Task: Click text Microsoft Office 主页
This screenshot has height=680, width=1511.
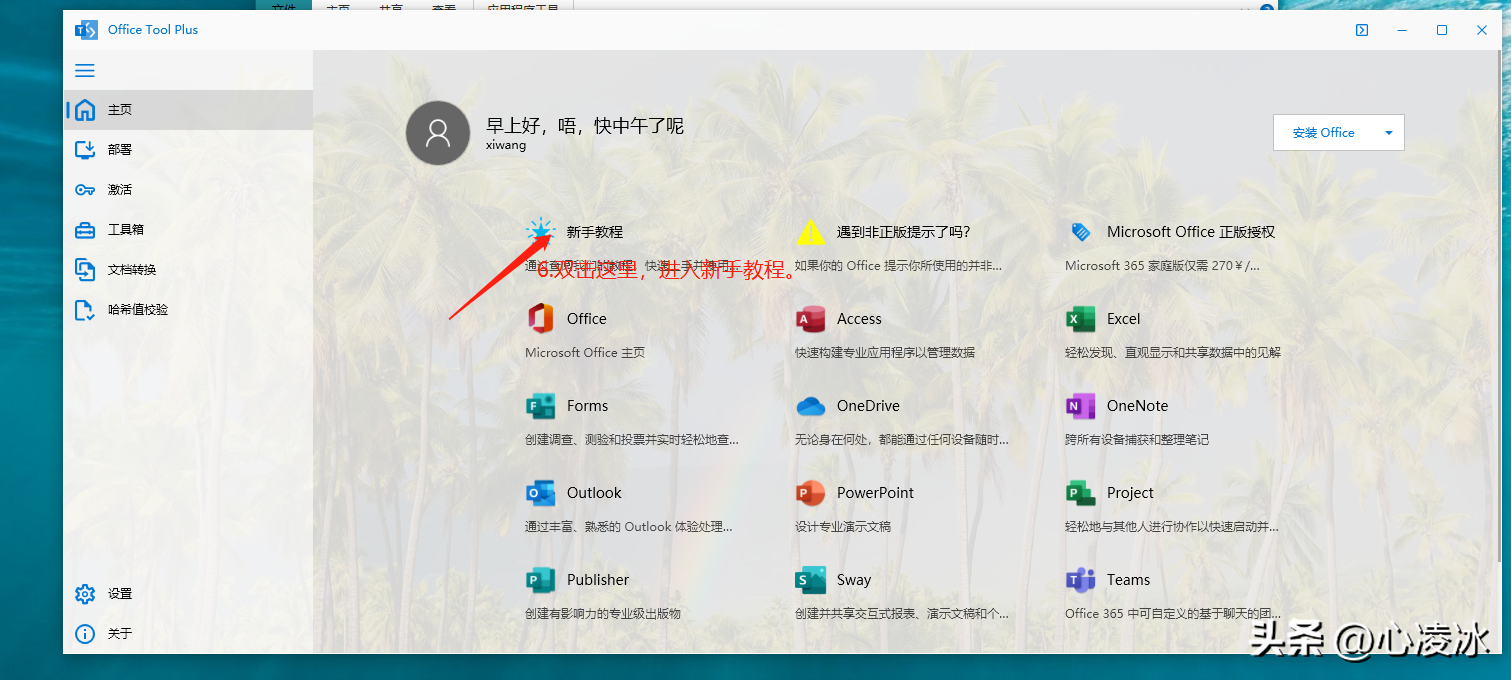Action: point(585,353)
